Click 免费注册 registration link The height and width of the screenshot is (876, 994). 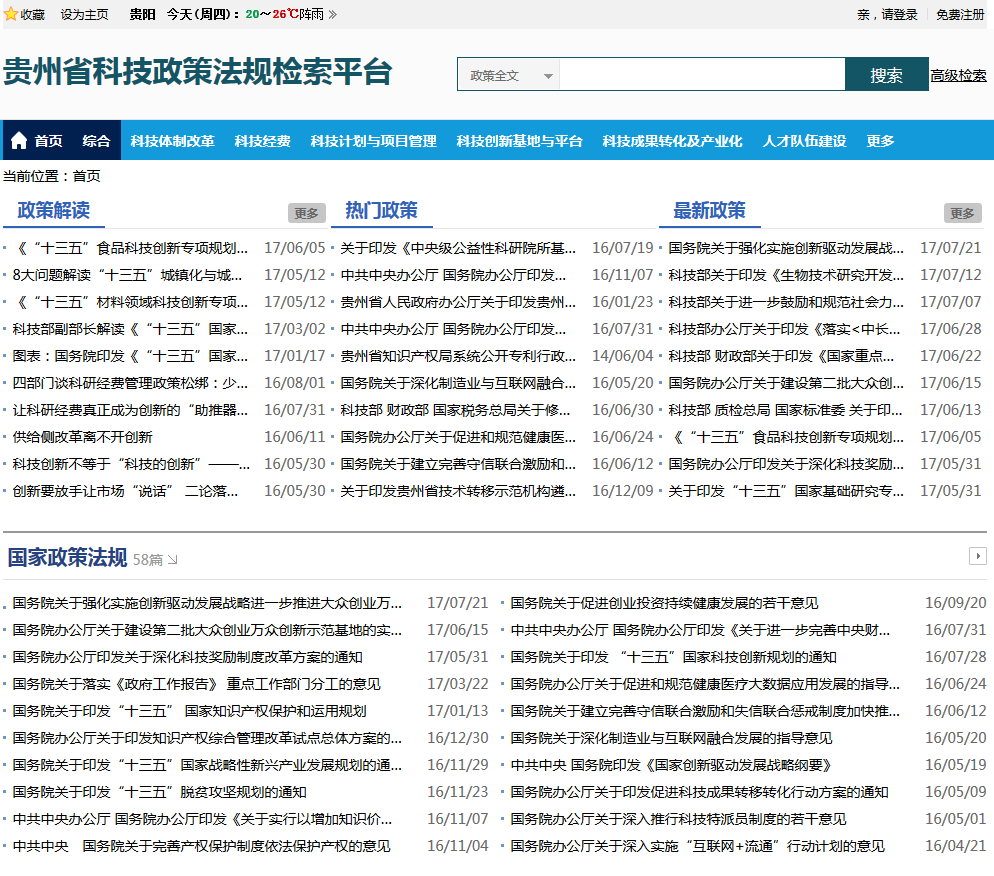point(960,15)
